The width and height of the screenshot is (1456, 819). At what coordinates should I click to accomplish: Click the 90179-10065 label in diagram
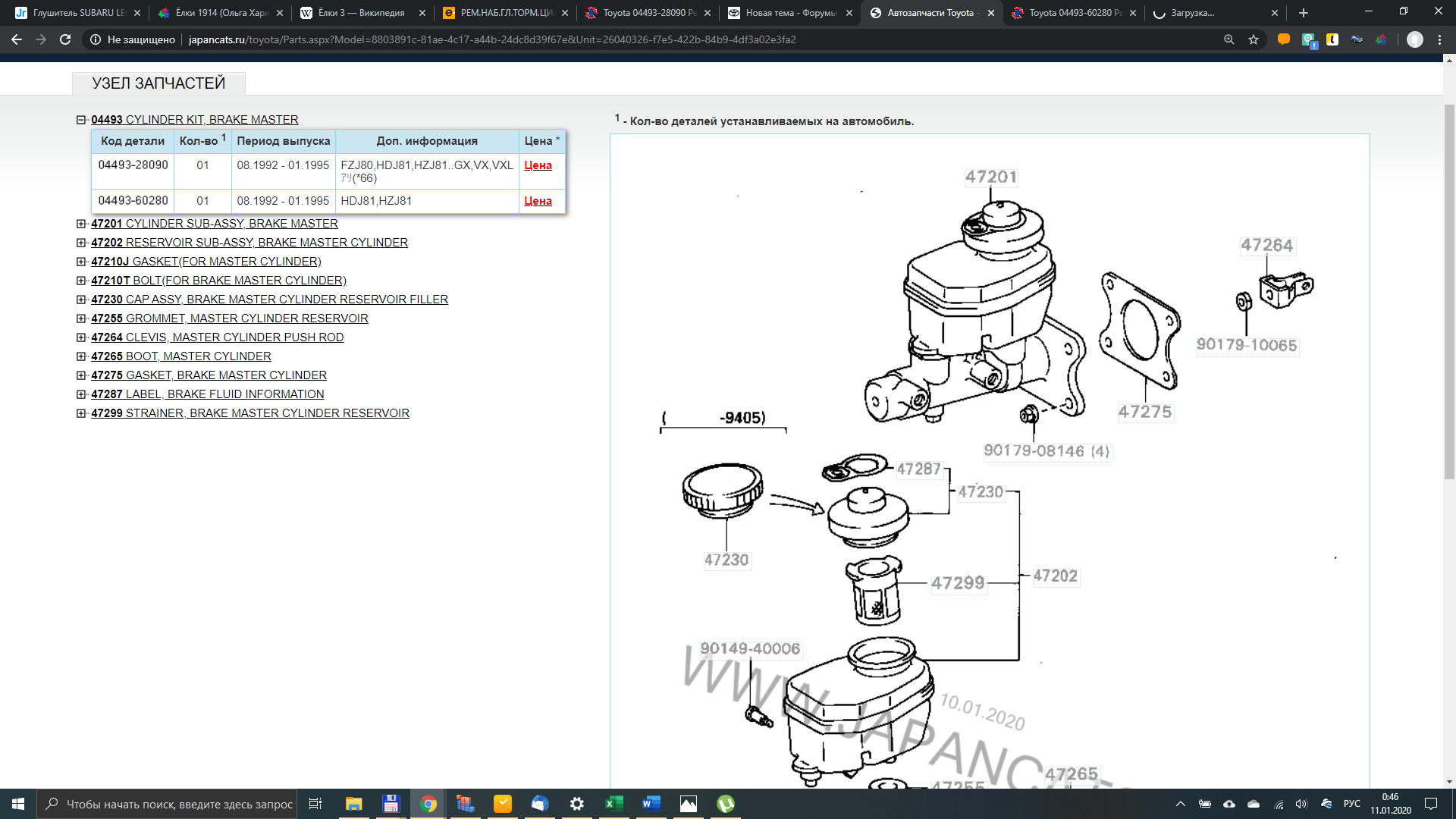pos(1247,345)
